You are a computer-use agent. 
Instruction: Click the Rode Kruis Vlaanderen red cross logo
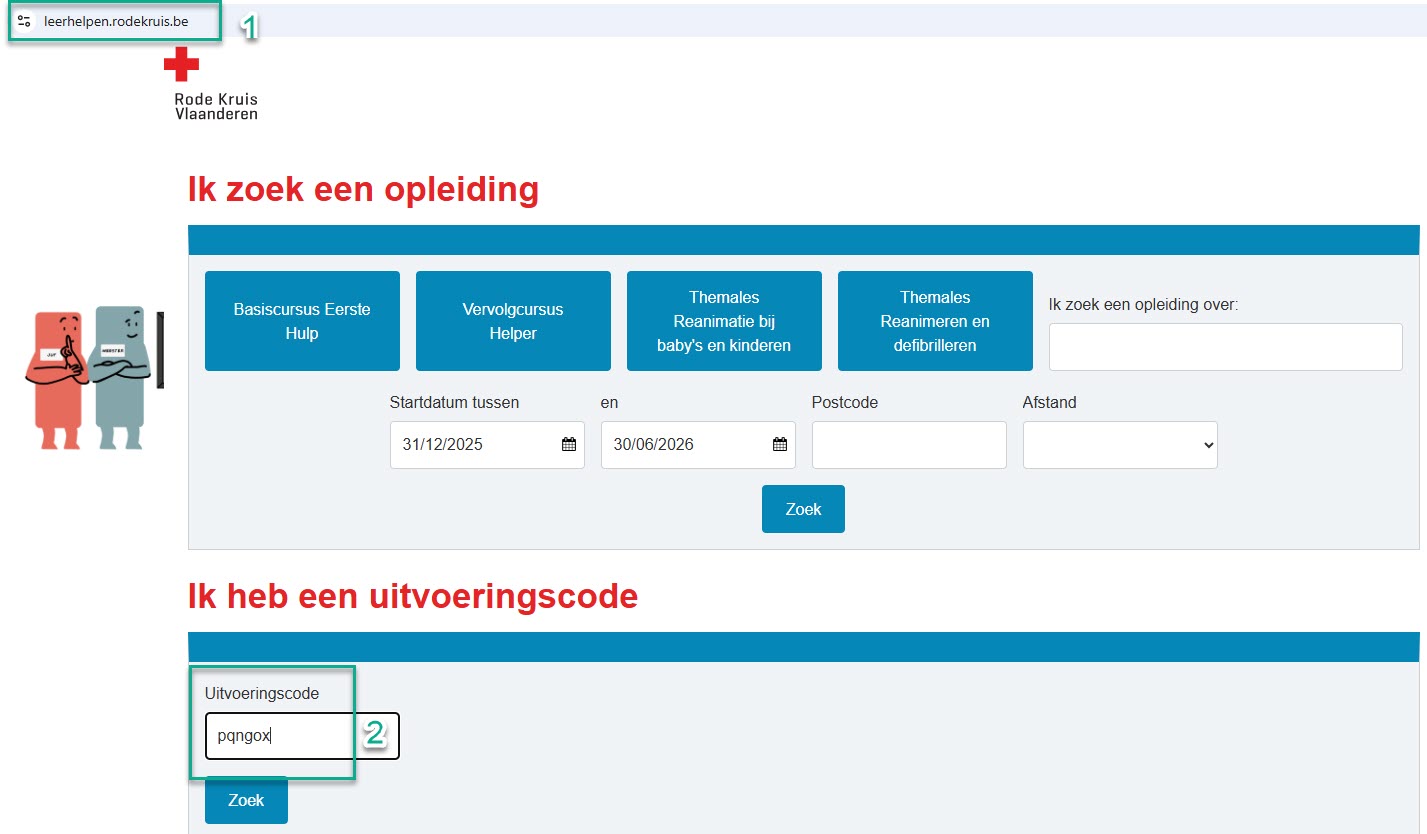tap(182, 64)
